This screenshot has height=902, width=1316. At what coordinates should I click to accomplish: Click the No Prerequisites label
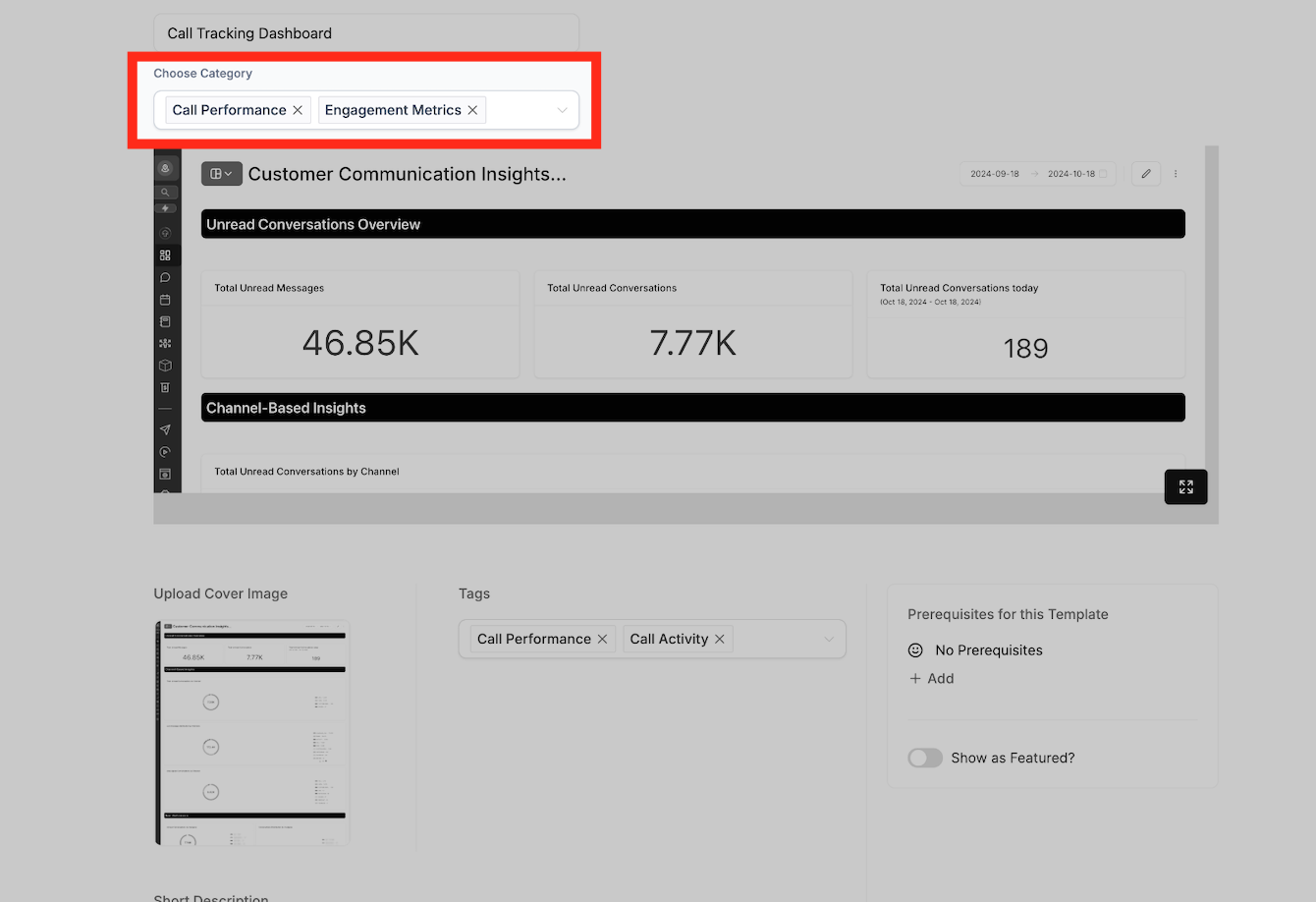(989, 650)
